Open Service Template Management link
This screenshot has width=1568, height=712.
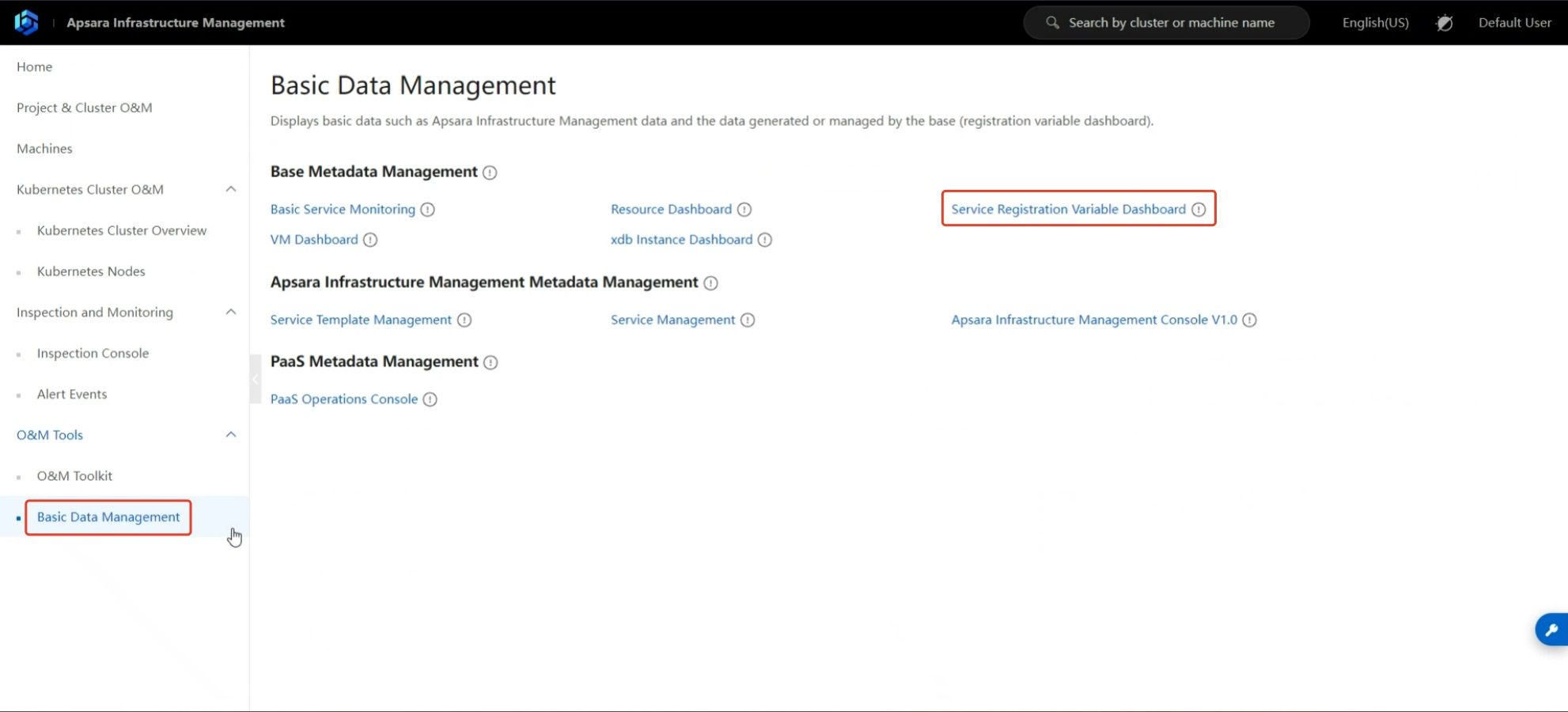(361, 320)
